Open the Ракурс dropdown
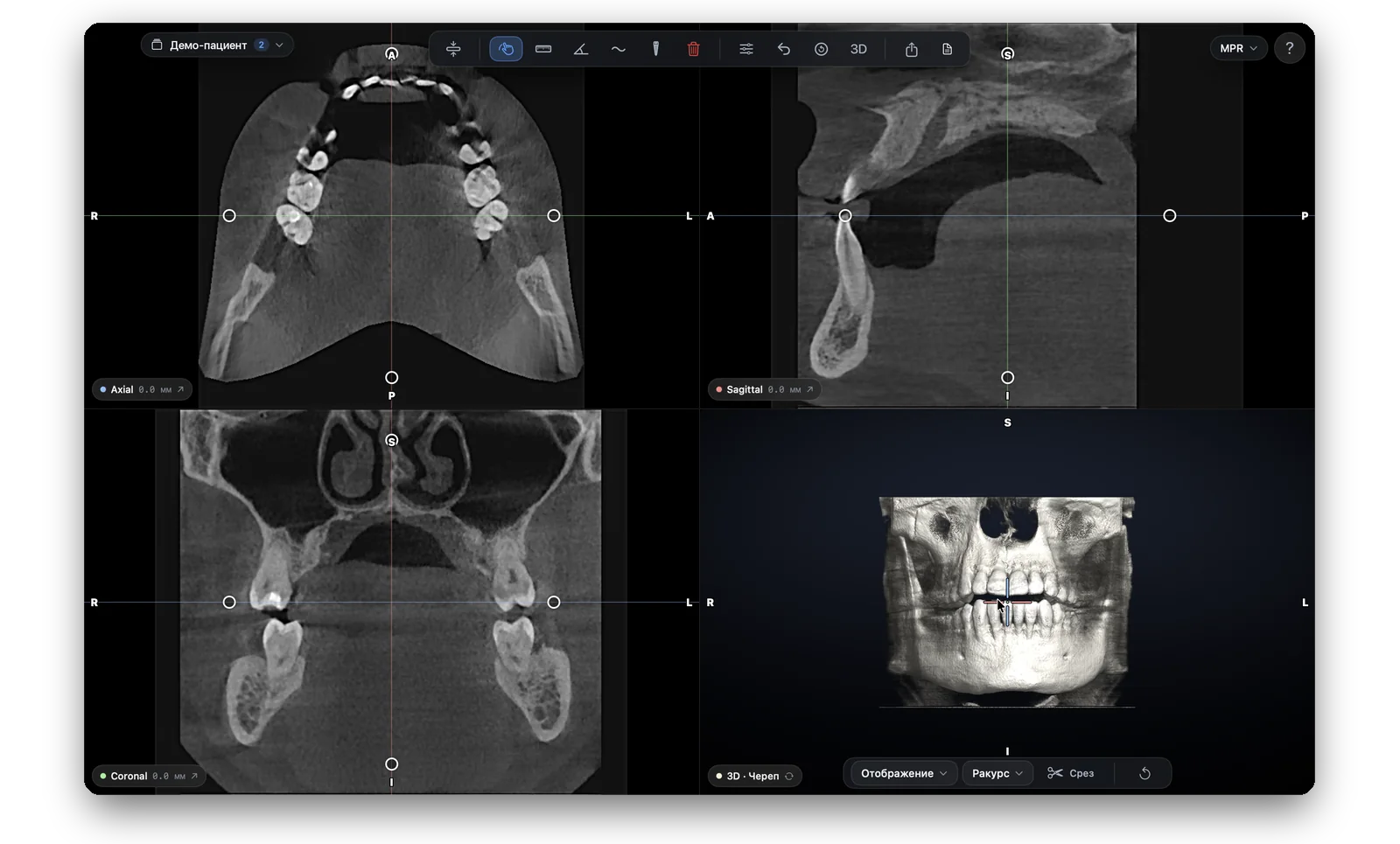Screen dimensions: 1400x844 pos(997,773)
